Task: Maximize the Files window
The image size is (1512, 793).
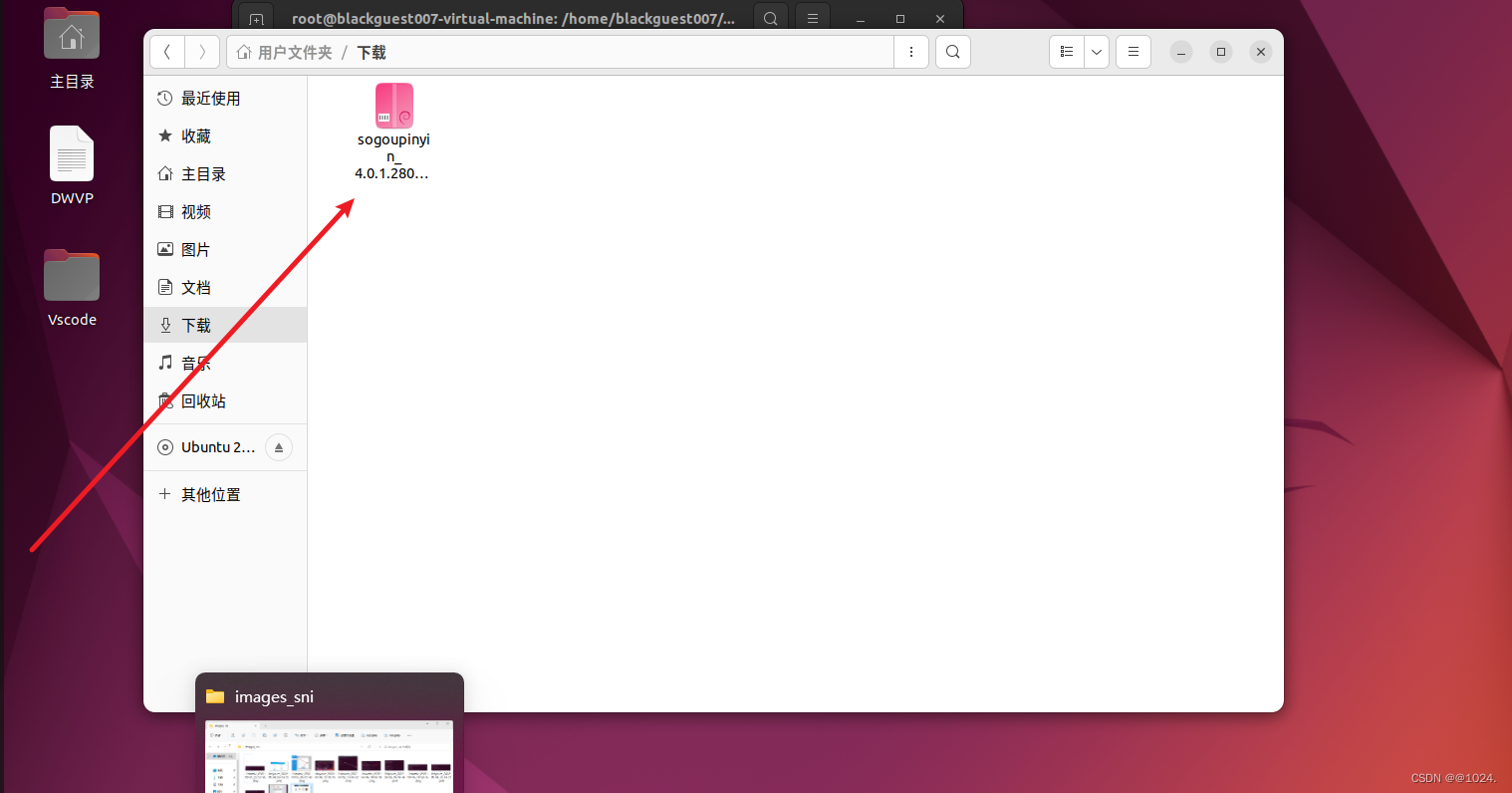Action: point(1221,52)
